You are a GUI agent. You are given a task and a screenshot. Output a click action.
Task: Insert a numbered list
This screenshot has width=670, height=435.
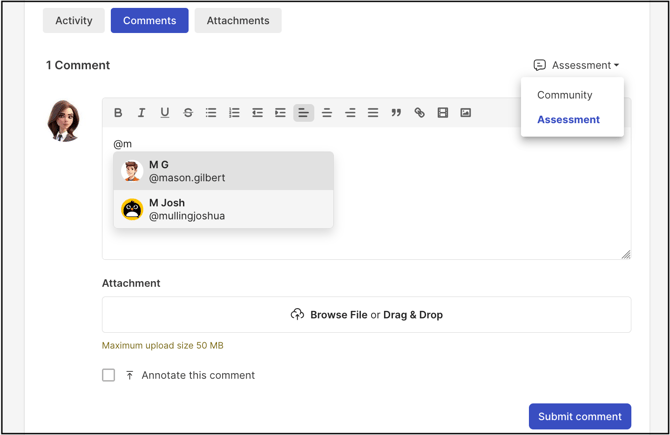(234, 113)
